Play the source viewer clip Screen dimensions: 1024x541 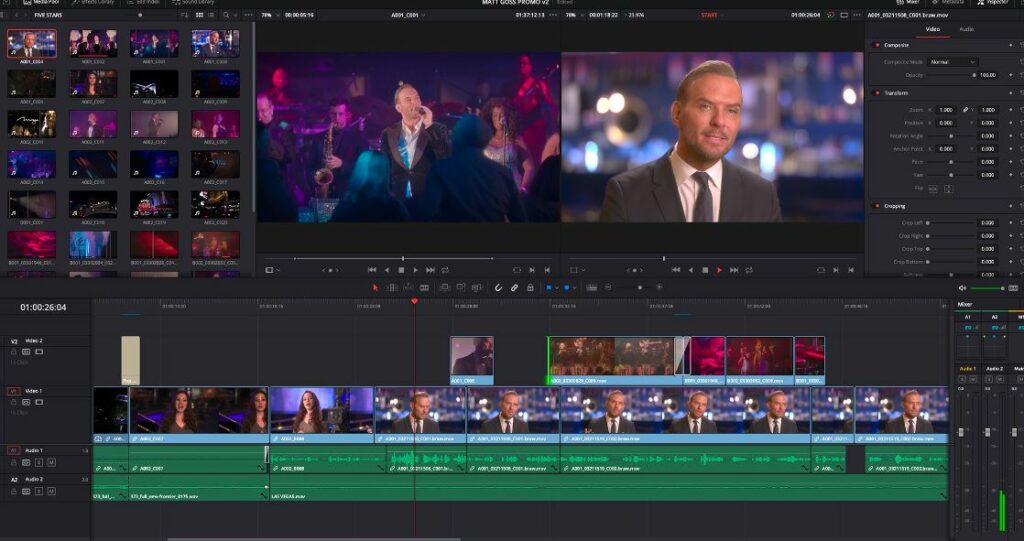point(415,270)
